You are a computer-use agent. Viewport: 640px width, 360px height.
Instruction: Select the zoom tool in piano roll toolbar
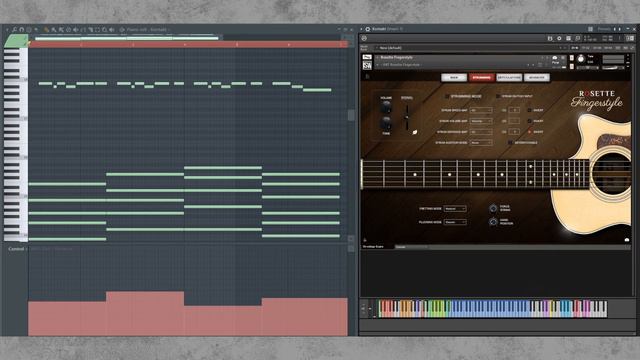pos(105,29)
